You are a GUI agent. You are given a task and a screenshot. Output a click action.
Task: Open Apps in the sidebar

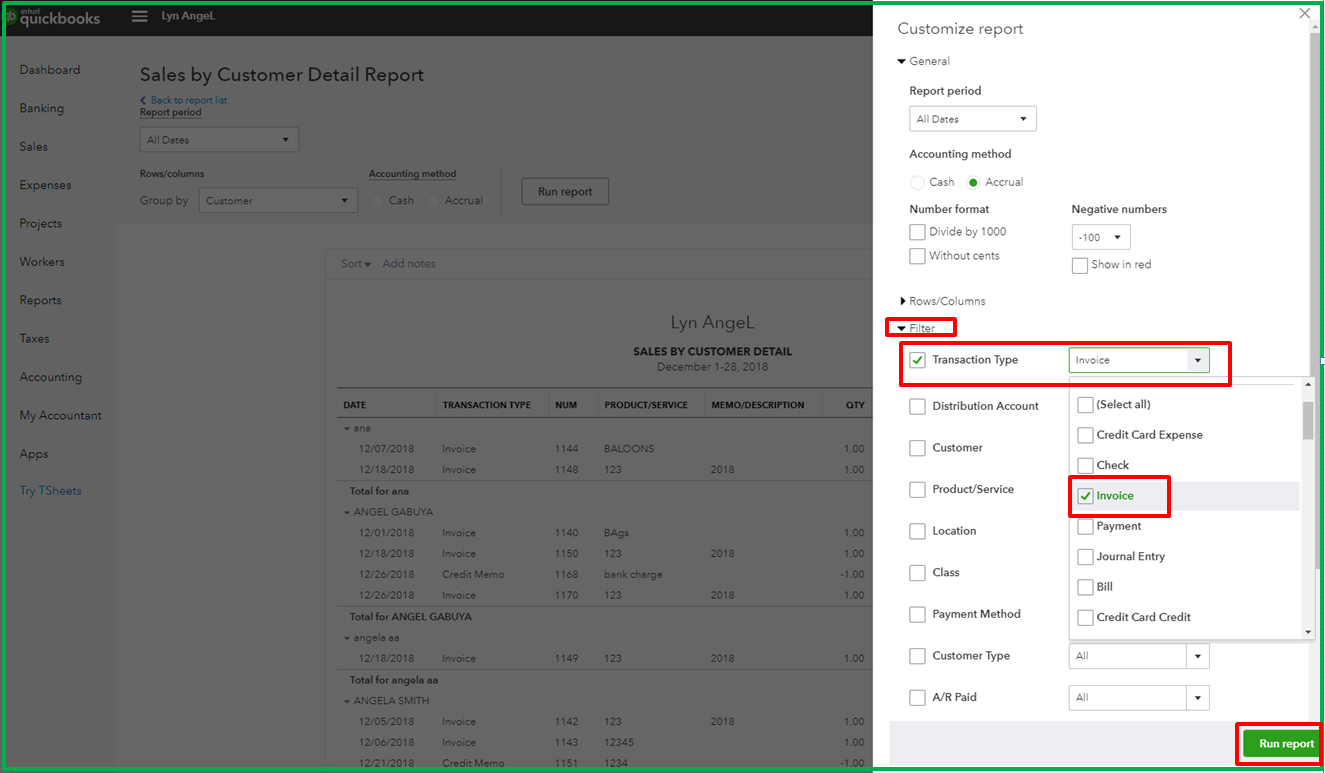coord(34,454)
